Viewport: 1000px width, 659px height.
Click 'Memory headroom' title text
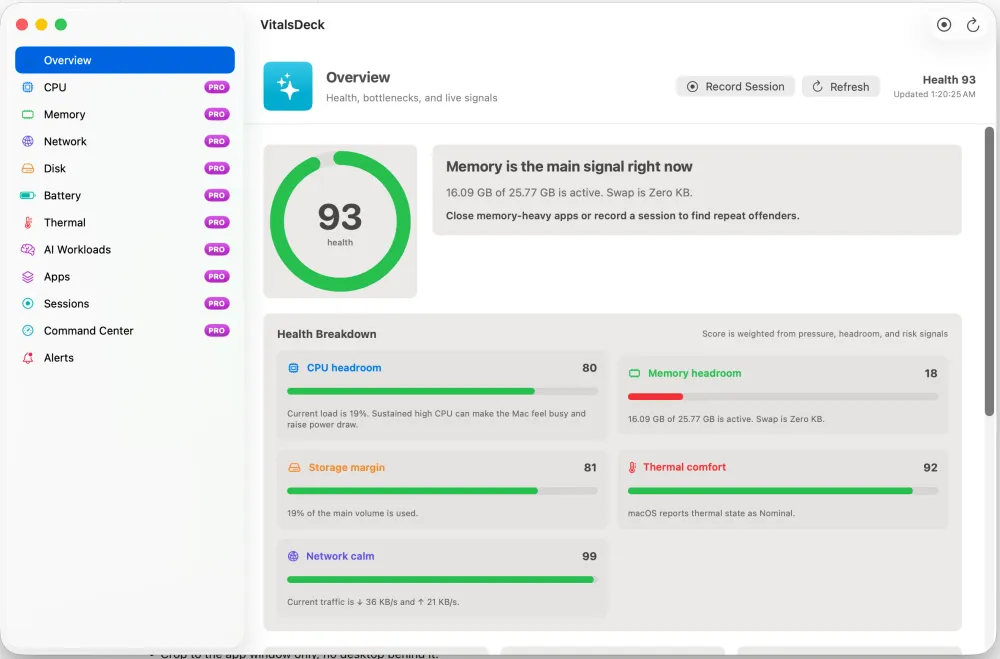click(x=695, y=373)
